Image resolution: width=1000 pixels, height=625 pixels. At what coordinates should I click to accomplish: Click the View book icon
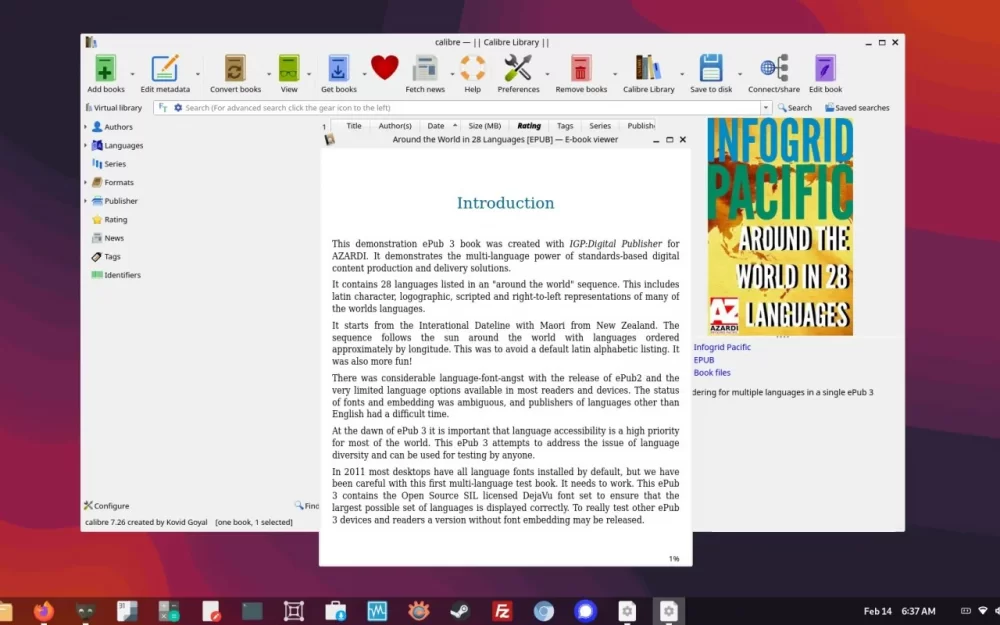[289, 68]
